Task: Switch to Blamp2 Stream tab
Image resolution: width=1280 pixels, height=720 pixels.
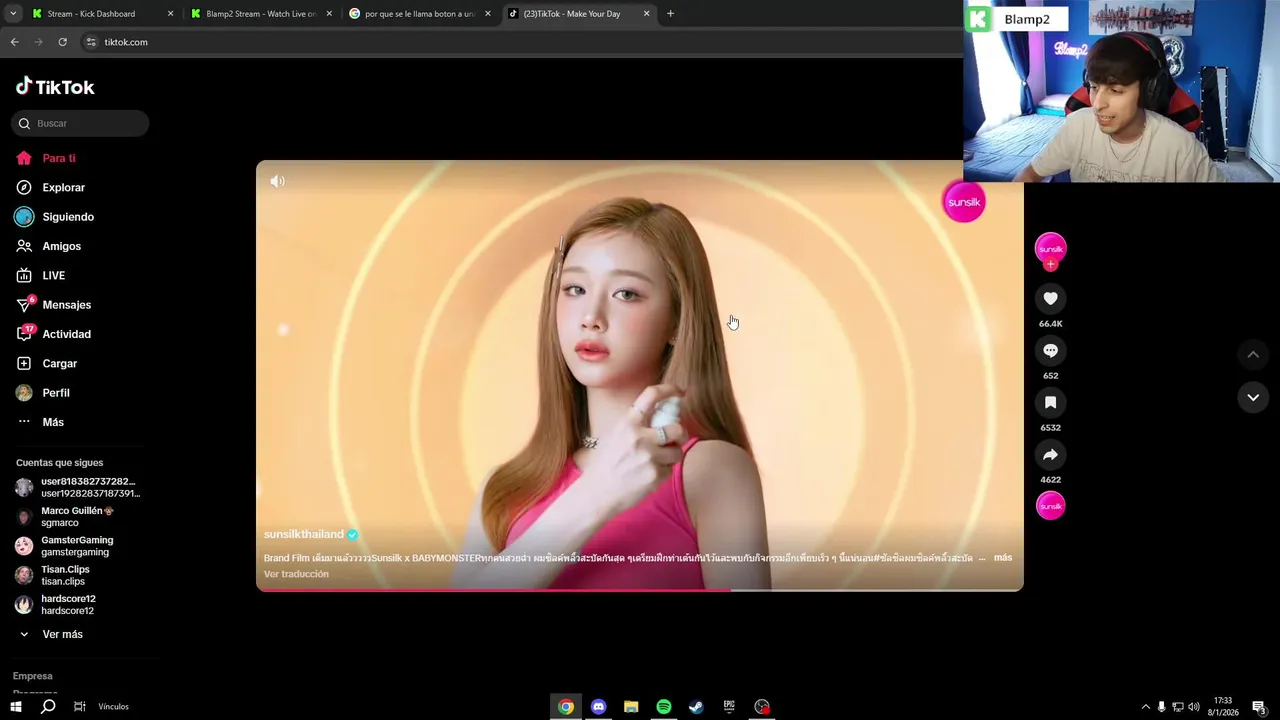Action: 262,14
